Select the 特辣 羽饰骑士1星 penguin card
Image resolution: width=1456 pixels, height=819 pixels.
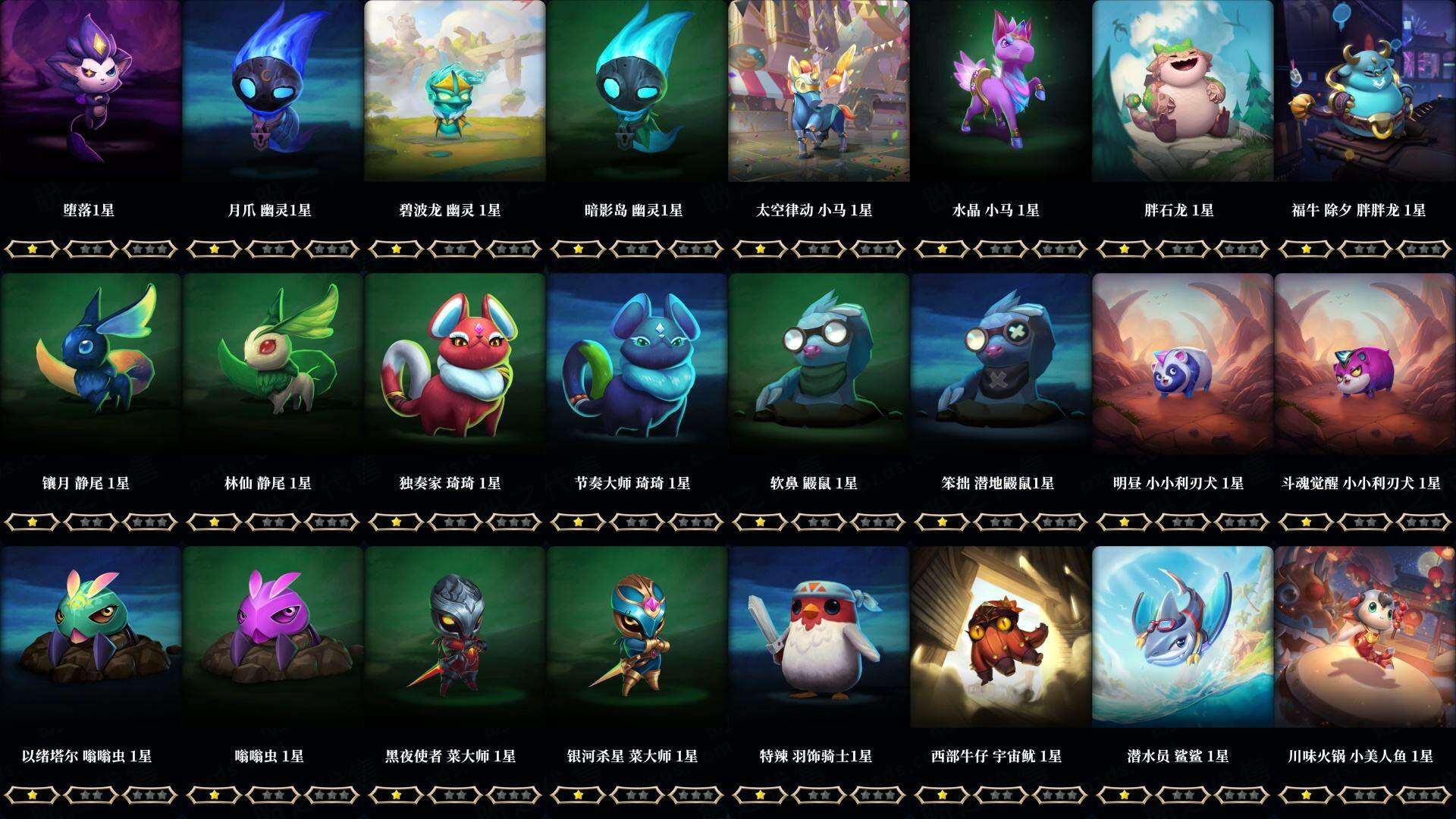pos(818,637)
